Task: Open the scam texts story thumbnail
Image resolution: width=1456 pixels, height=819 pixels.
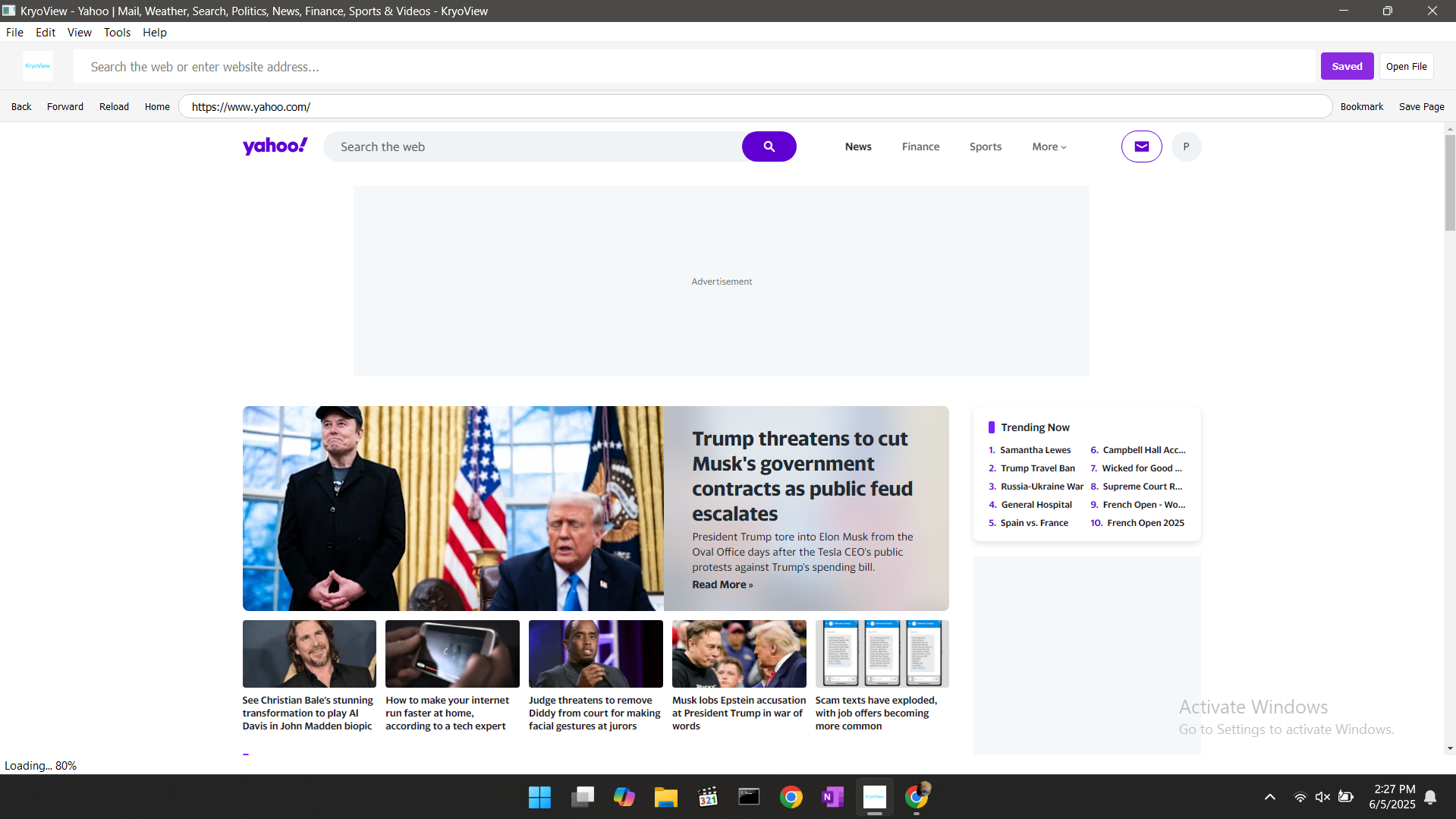Action: coord(882,654)
